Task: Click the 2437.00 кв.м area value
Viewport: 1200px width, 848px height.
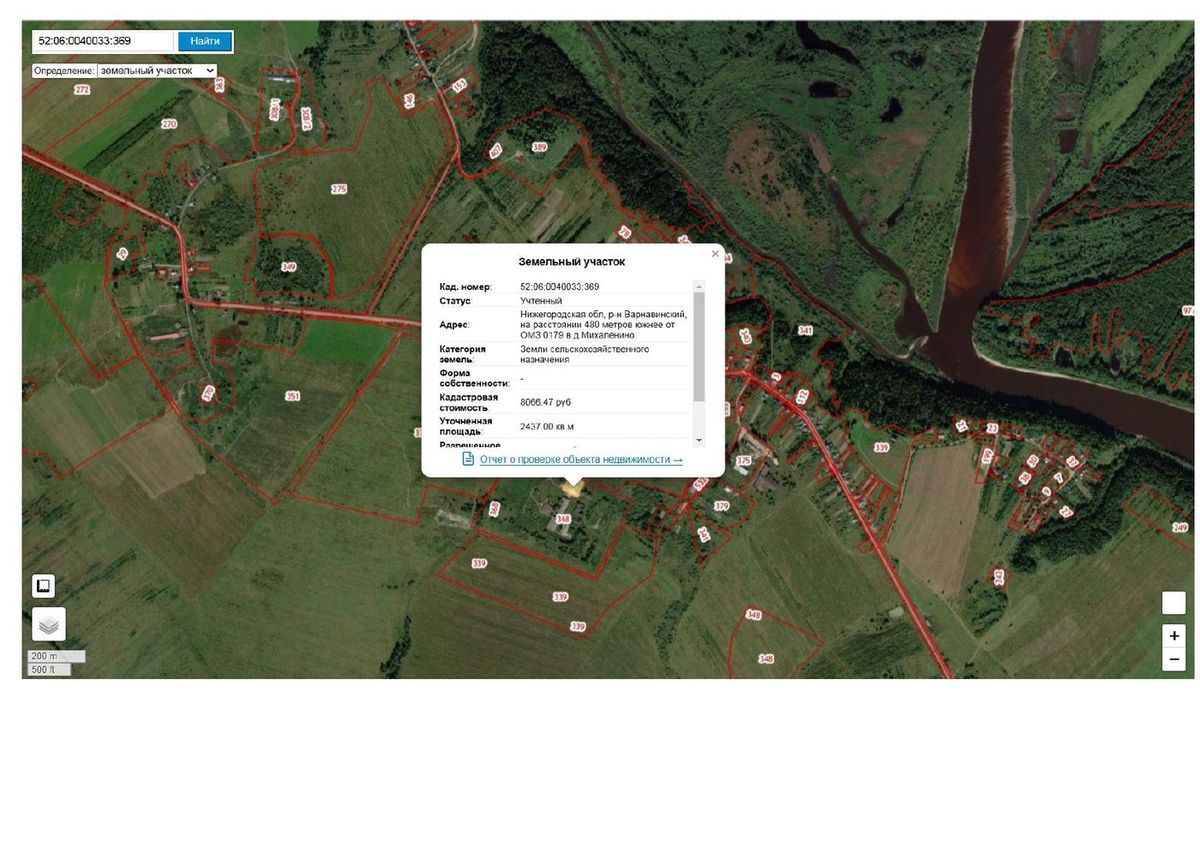Action: coord(547,426)
